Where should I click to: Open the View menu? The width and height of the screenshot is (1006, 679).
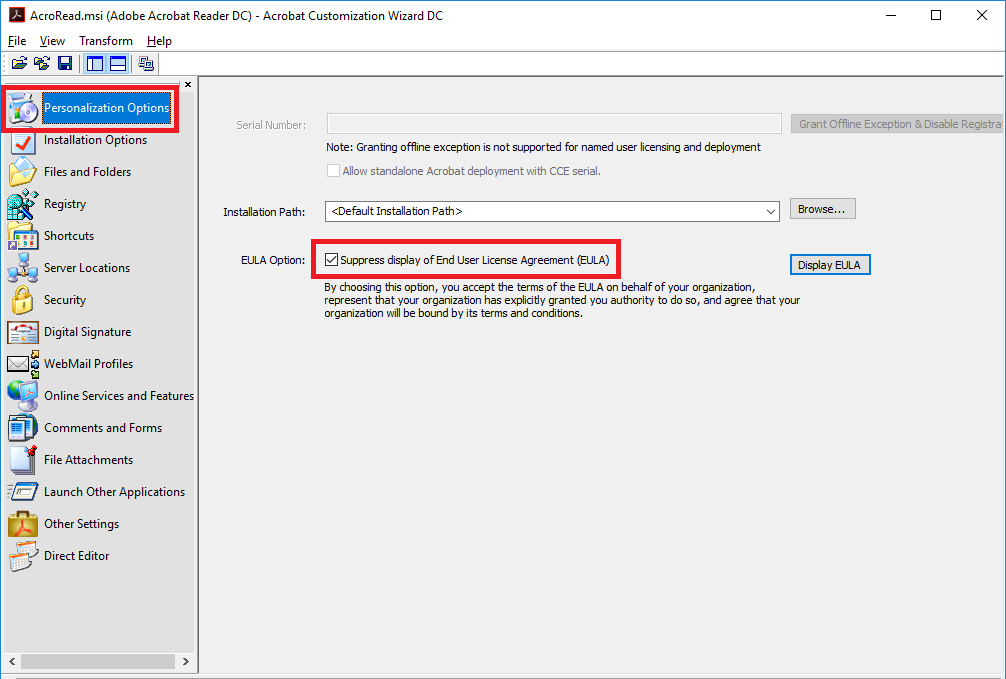point(52,41)
